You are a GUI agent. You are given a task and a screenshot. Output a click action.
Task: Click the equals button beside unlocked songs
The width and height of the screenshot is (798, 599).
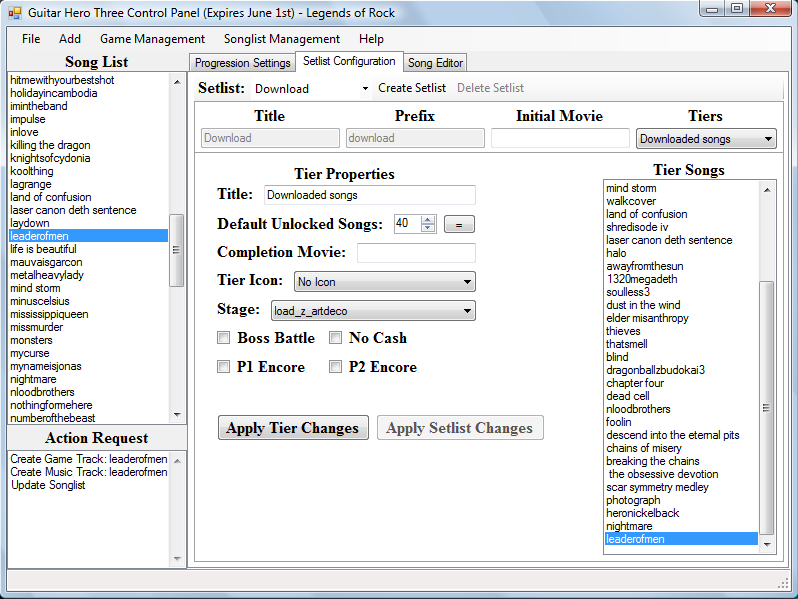pyautogui.click(x=459, y=224)
